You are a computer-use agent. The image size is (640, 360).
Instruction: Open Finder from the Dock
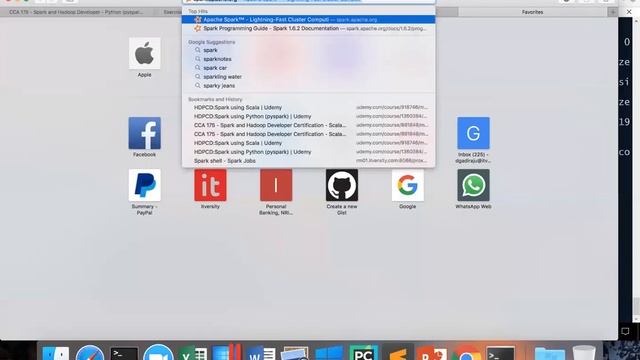56,353
